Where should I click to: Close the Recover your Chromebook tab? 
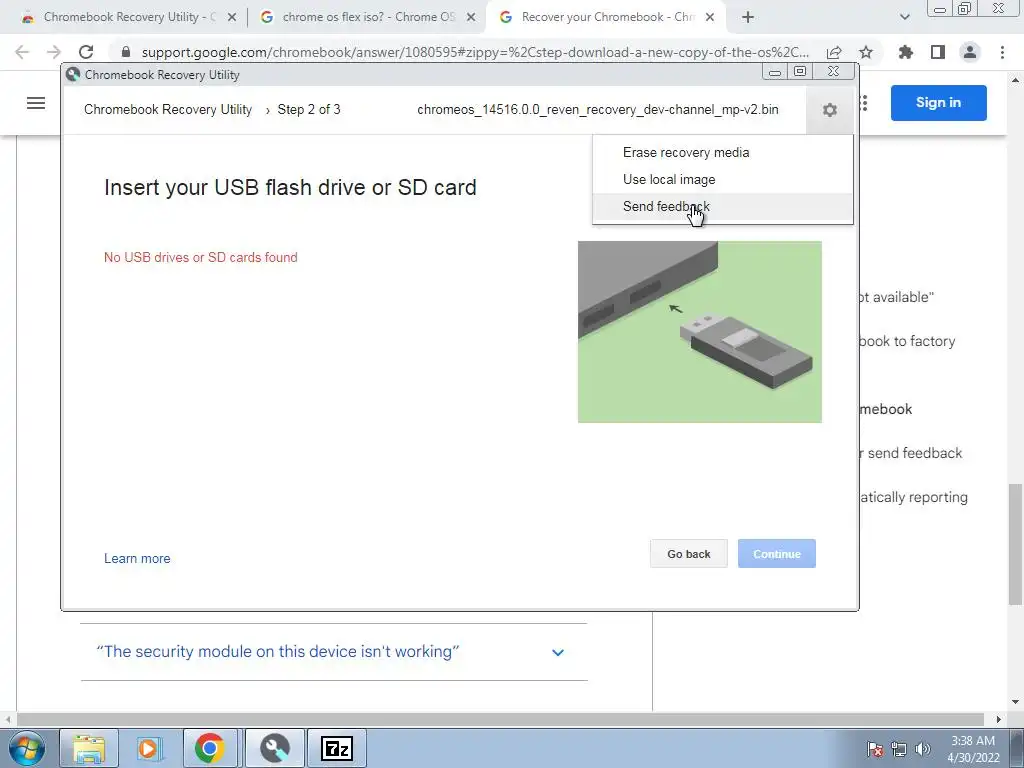pos(711,18)
